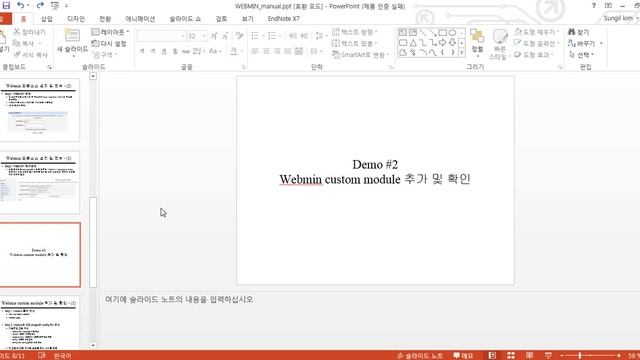
Task: Toggle bold formatting
Action: pyautogui.click(x=142, y=51)
